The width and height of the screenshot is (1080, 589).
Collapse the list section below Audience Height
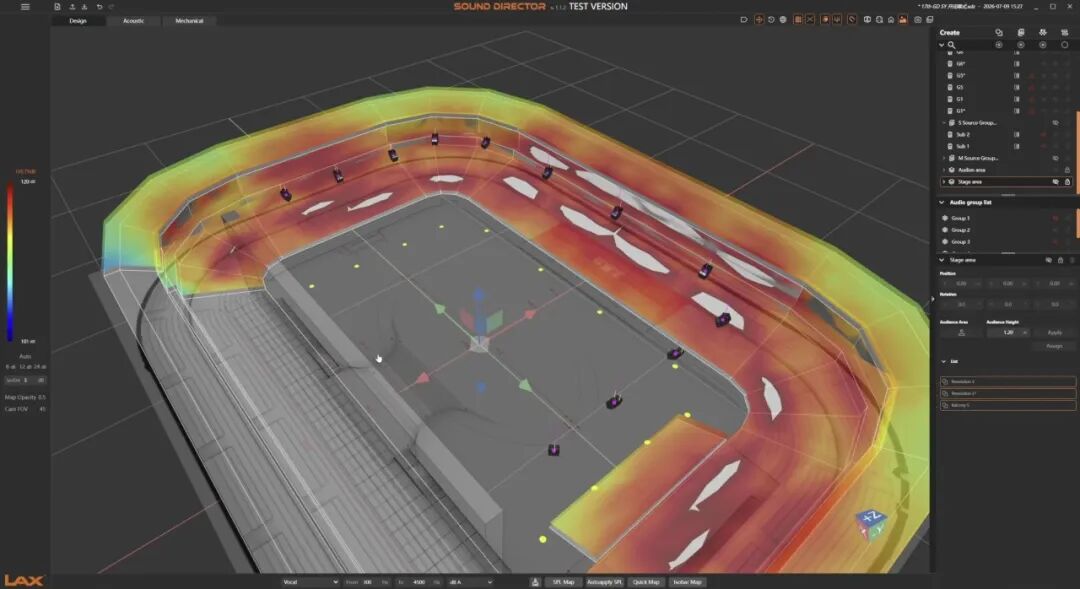click(944, 361)
